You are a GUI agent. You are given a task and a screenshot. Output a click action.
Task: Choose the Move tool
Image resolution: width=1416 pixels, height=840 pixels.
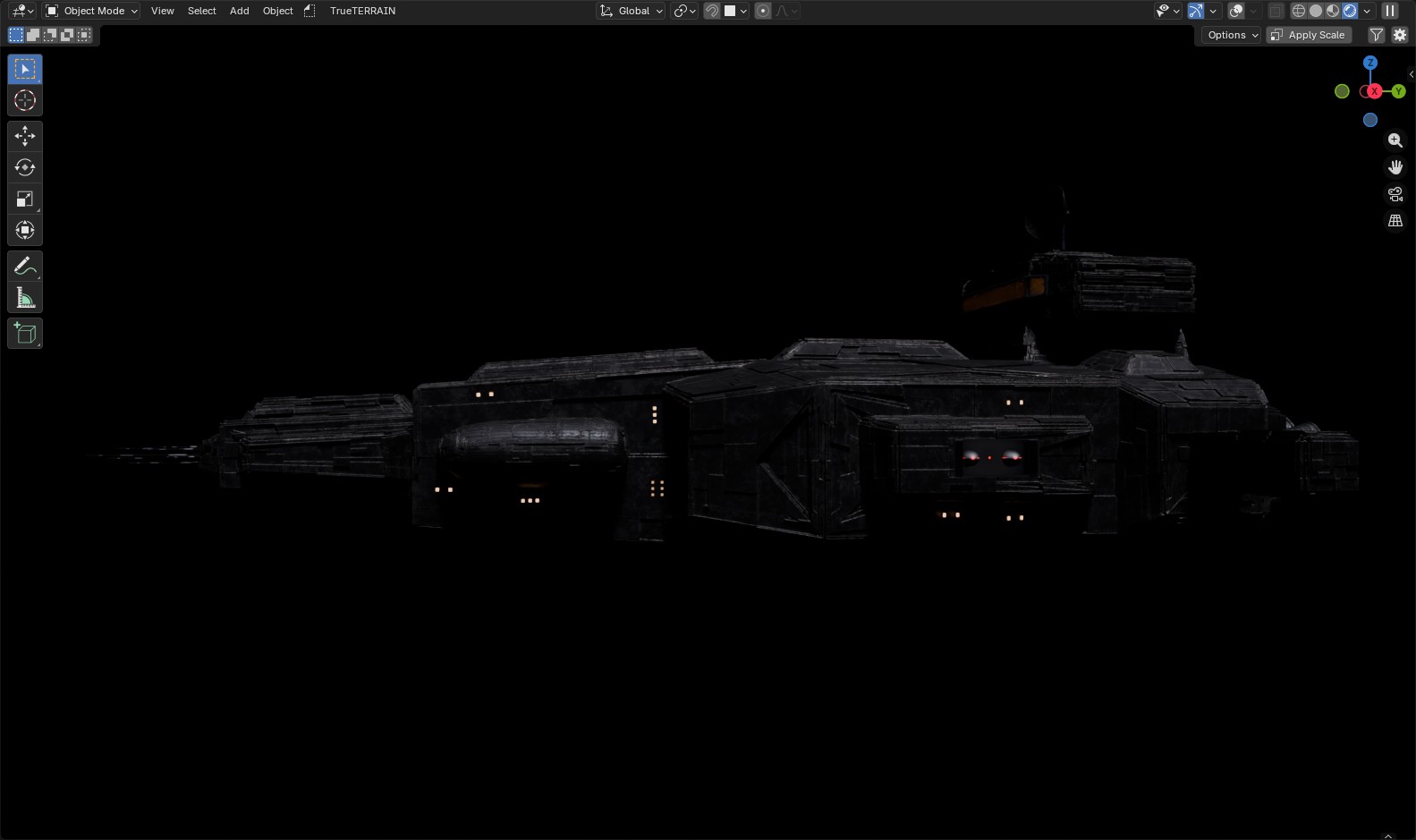tap(25, 136)
